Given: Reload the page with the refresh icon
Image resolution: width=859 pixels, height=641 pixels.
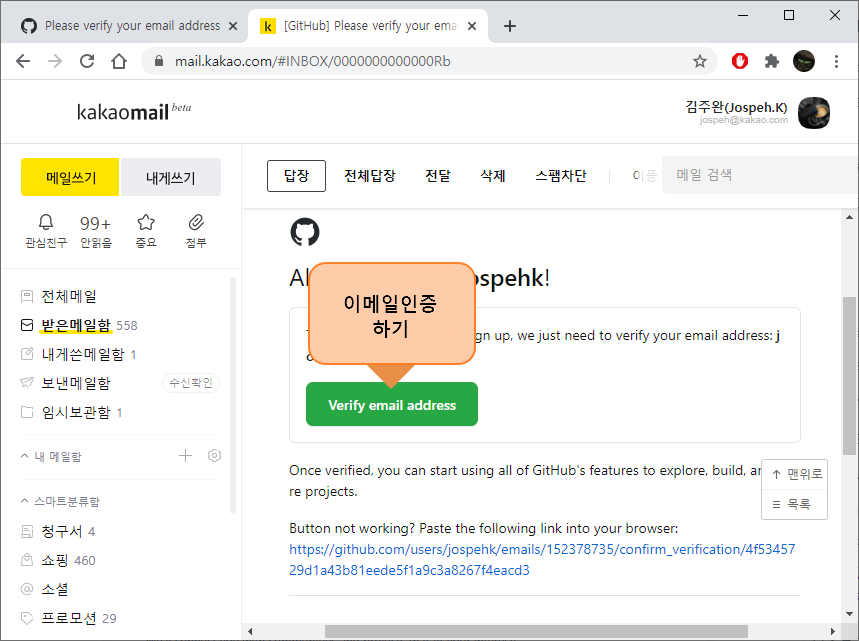Looking at the screenshot, I should point(87,61).
